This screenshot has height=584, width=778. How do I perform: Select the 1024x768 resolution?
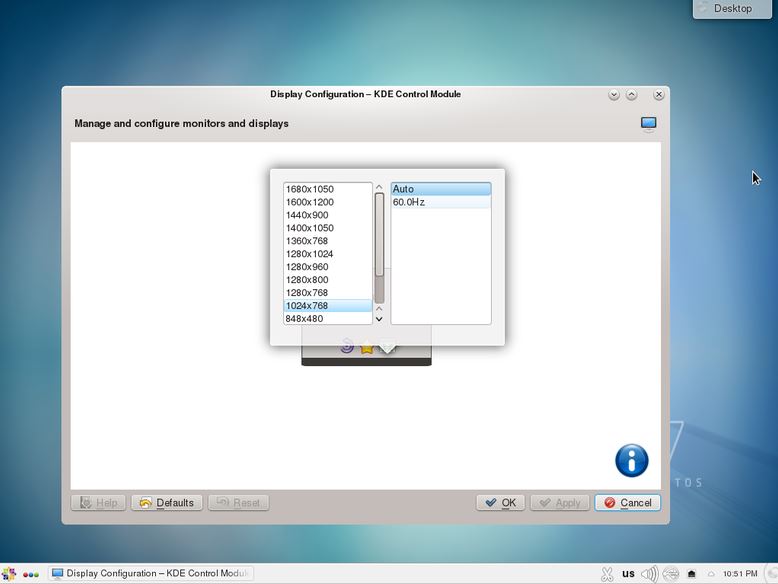[327, 305]
